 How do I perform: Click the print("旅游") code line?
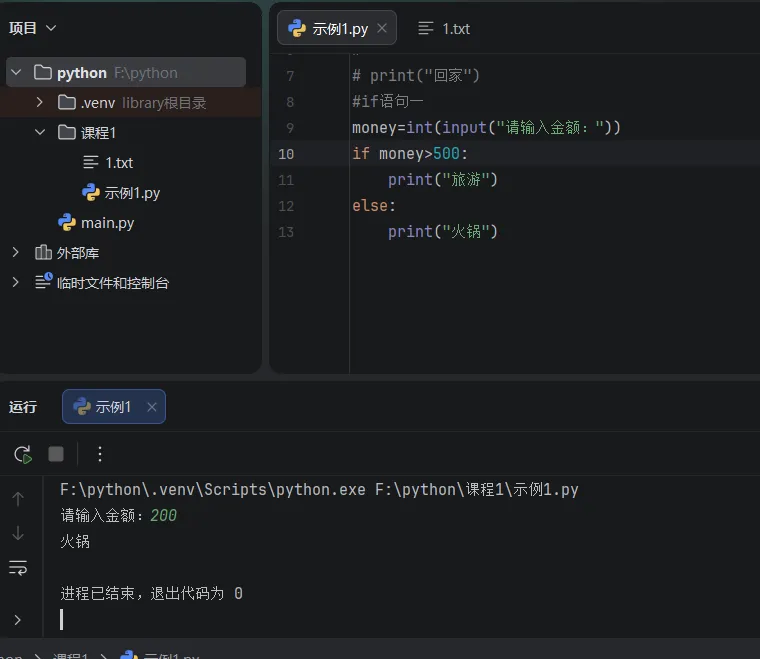tap(443, 180)
